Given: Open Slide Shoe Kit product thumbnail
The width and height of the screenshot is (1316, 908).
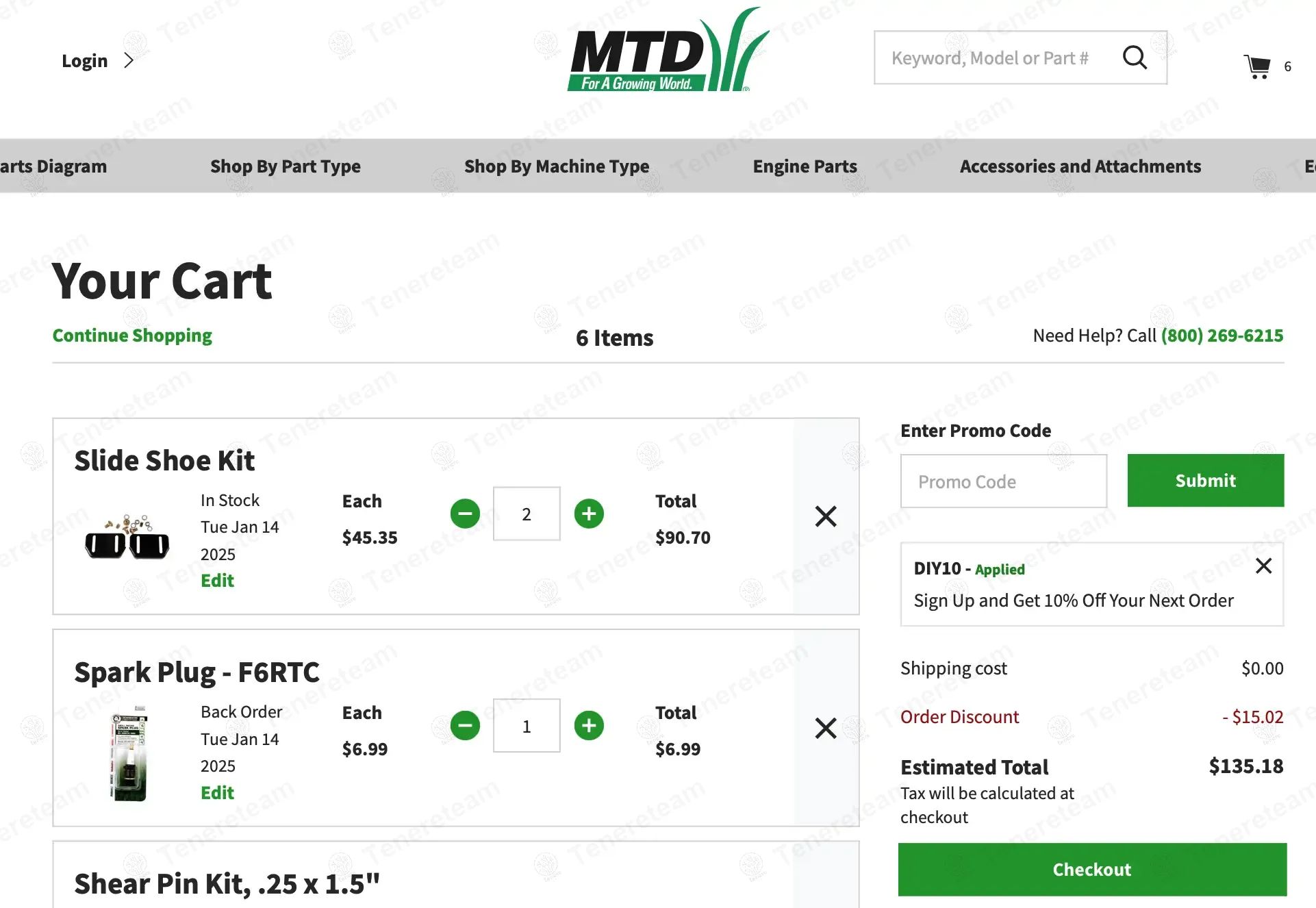Looking at the screenshot, I should pos(127,538).
